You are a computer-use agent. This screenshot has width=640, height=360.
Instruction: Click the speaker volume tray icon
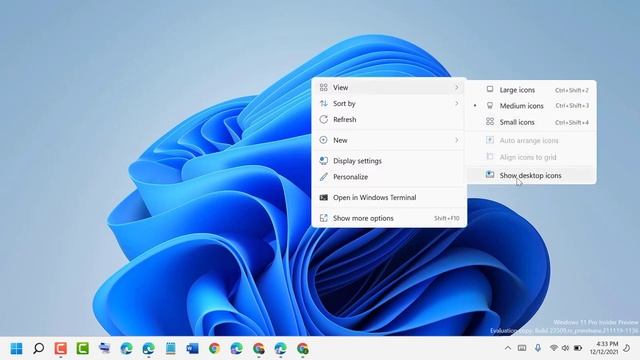click(565, 348)
